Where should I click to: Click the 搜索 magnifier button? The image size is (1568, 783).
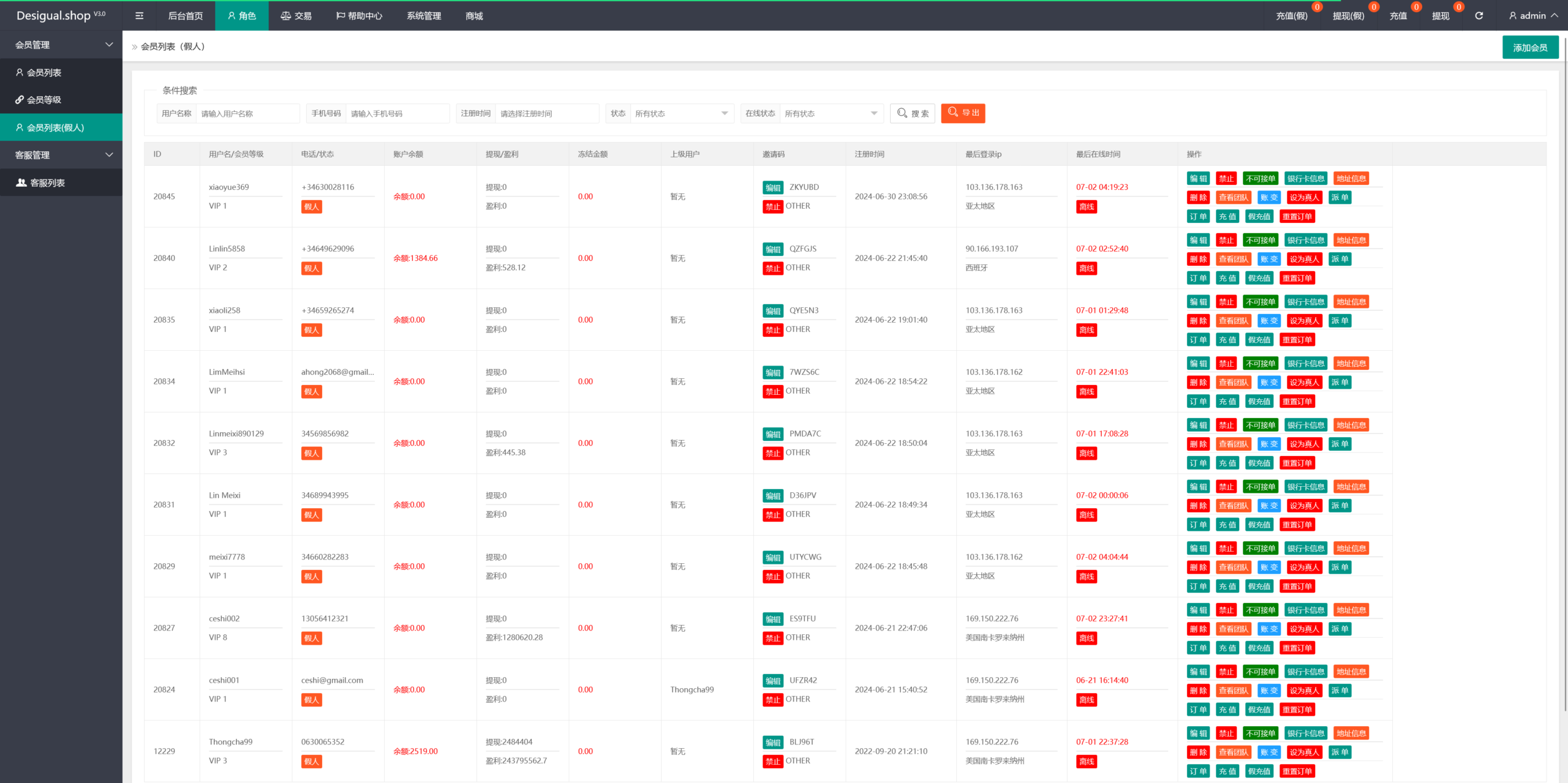[912, 113]
